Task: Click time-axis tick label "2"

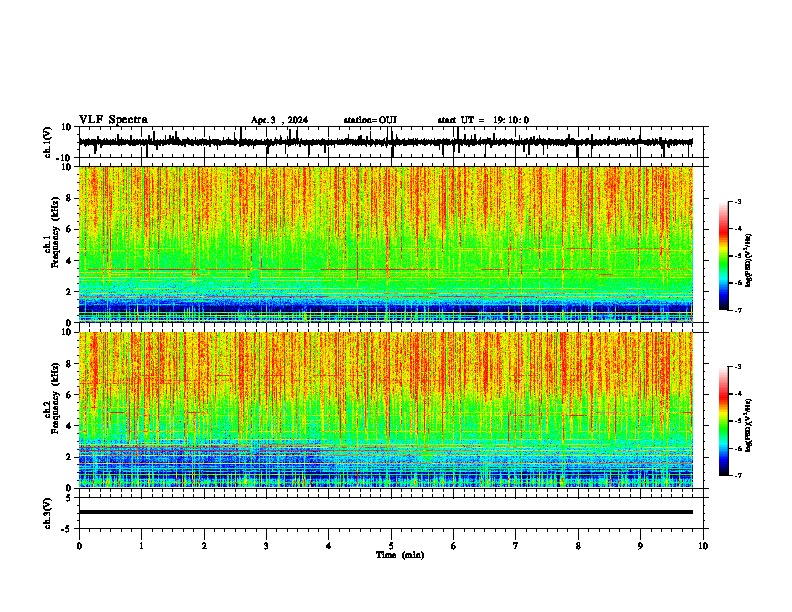Action: [204, 546]
